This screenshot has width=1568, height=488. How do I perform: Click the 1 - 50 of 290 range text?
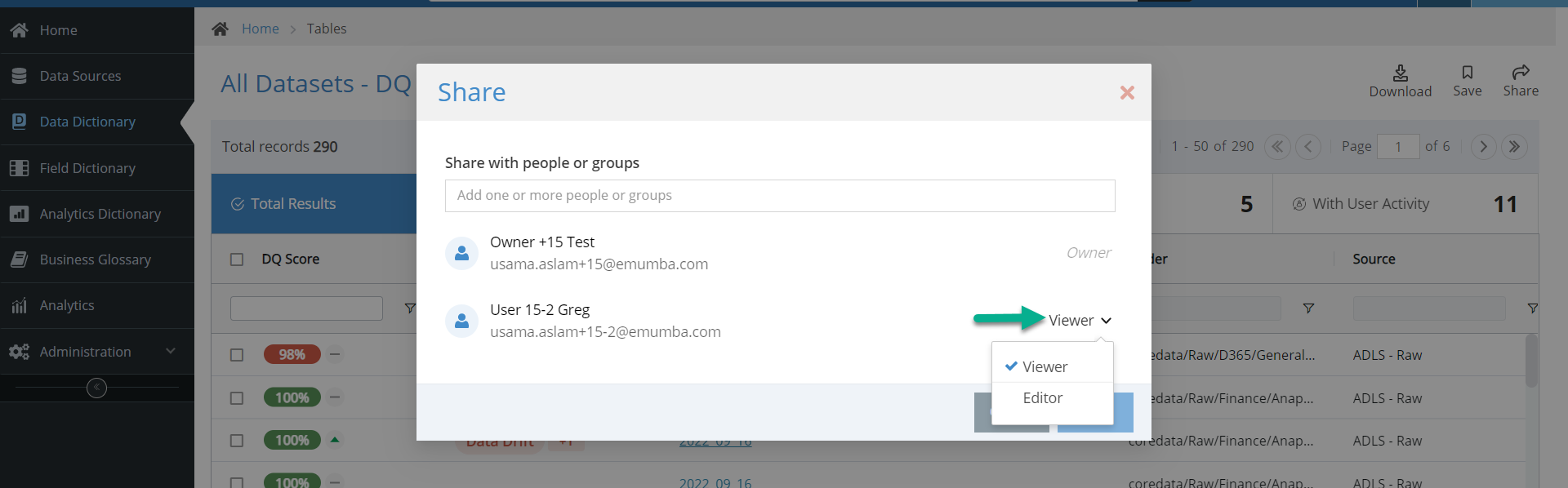tap(1213, 147)
